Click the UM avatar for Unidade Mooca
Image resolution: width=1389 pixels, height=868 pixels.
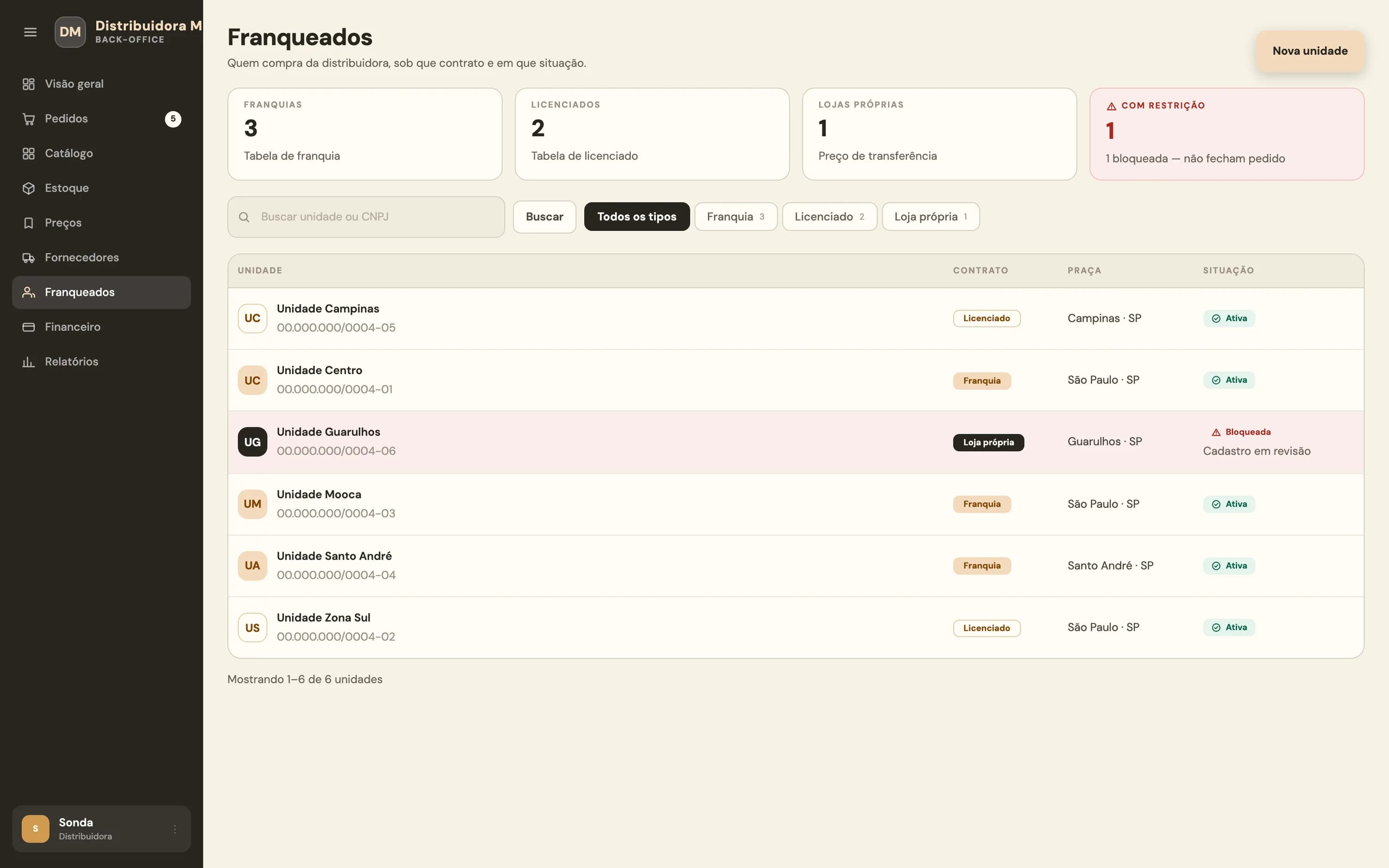click(252, 504)
